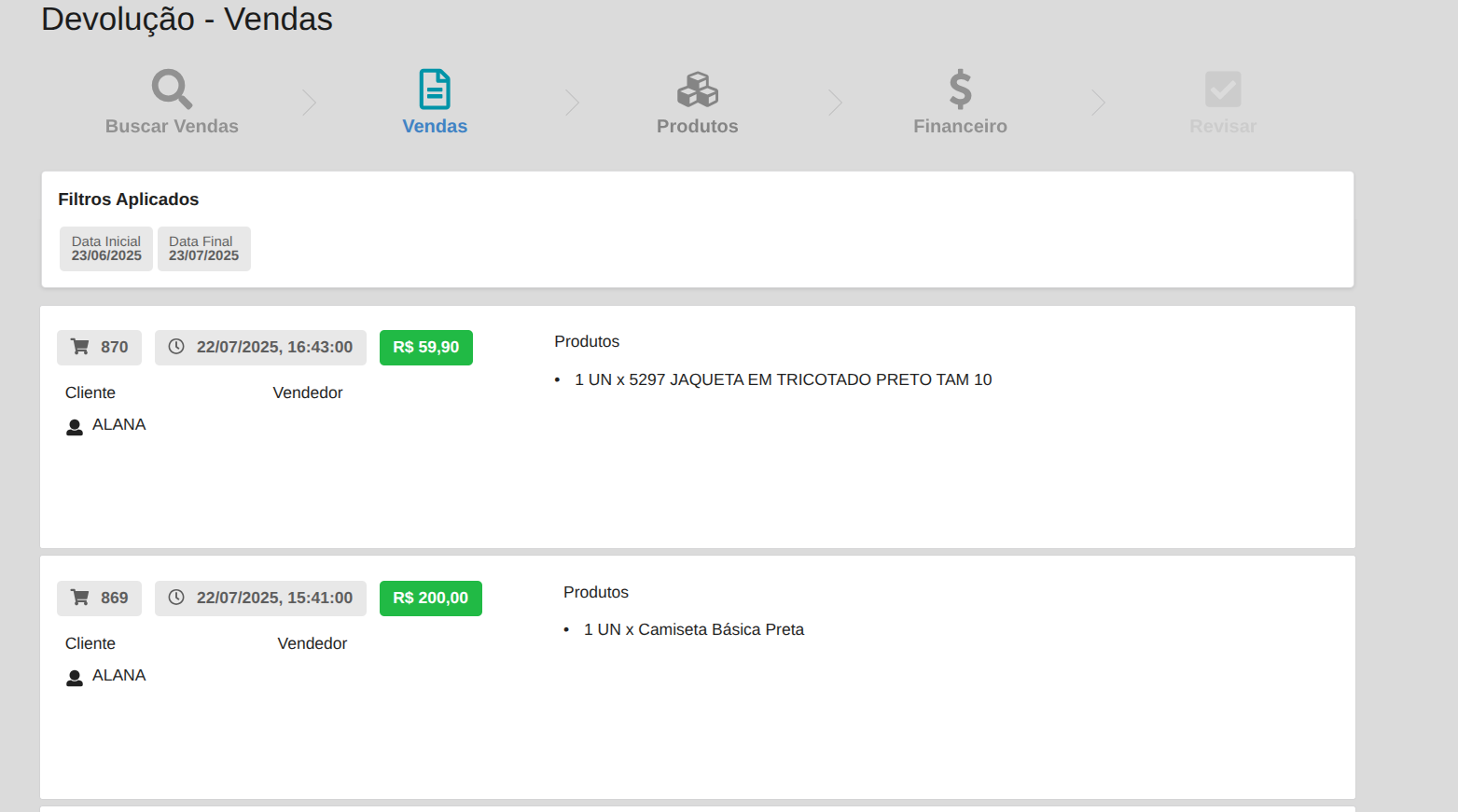Click the user icon beside ALANA in sale 870

[x=75, y=427]
